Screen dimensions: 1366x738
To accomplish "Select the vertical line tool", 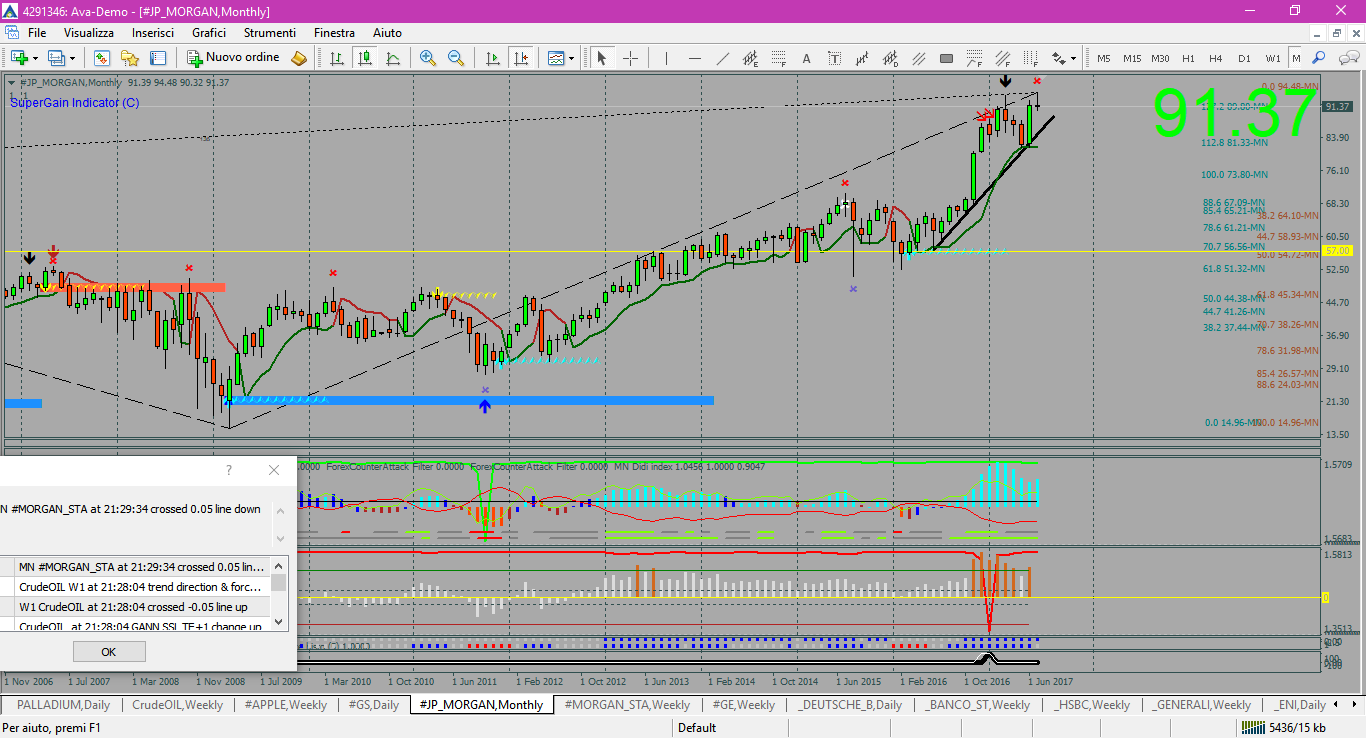I will point(666,58).
